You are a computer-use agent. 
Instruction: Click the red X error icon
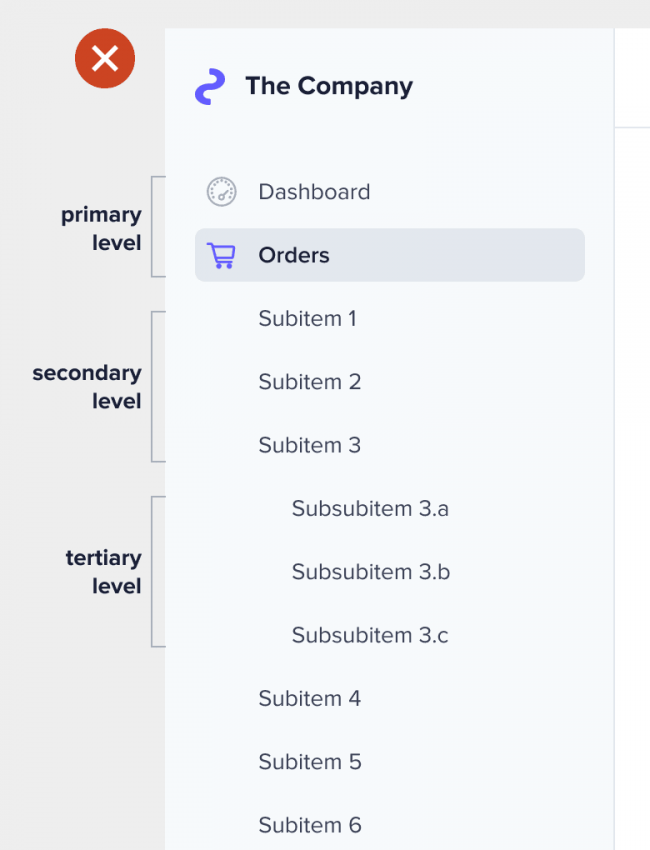105,59
